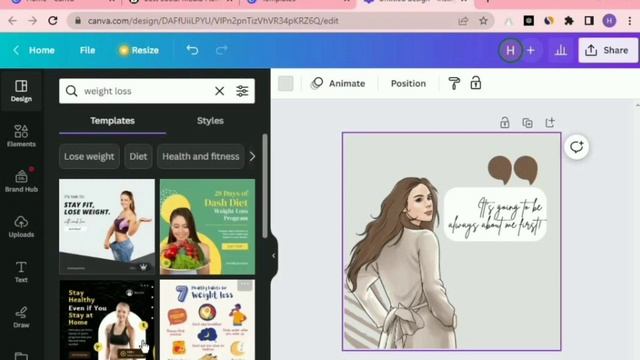Go back to Home chevron
Viewport: 640px width, 360px height.
(16, 50)
